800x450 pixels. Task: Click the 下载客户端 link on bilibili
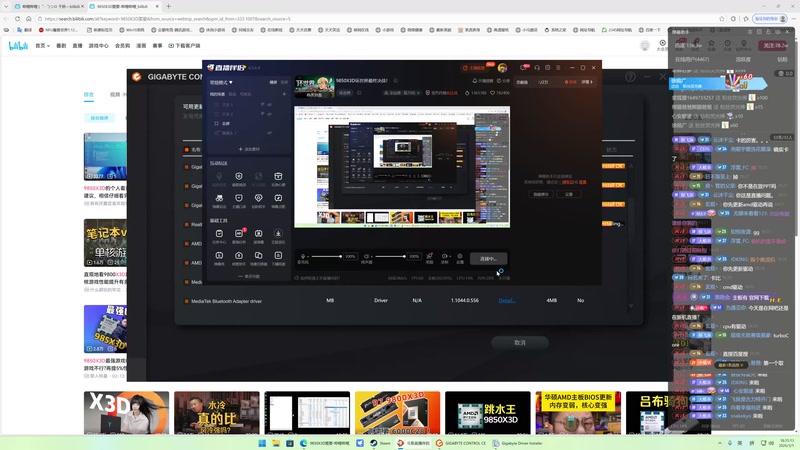[184, 45]
